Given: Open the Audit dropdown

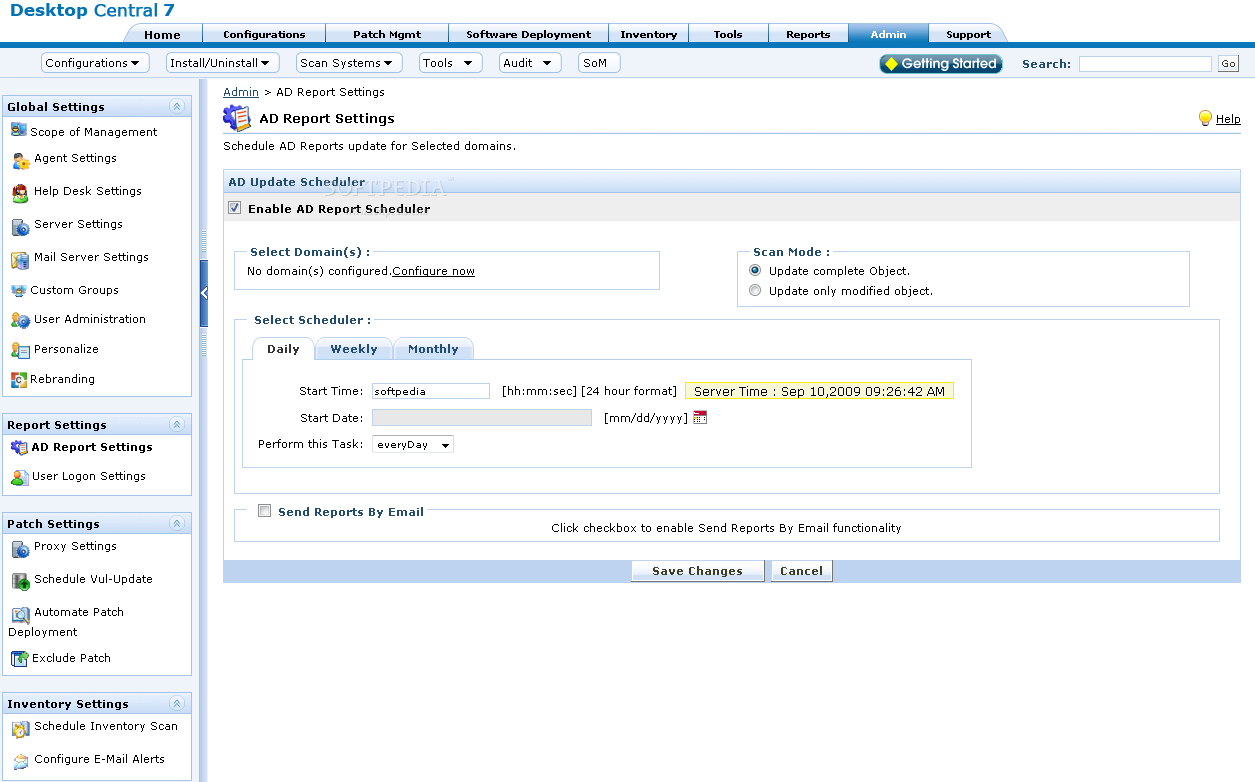Looking at the screenshot, I should point(530,63).
